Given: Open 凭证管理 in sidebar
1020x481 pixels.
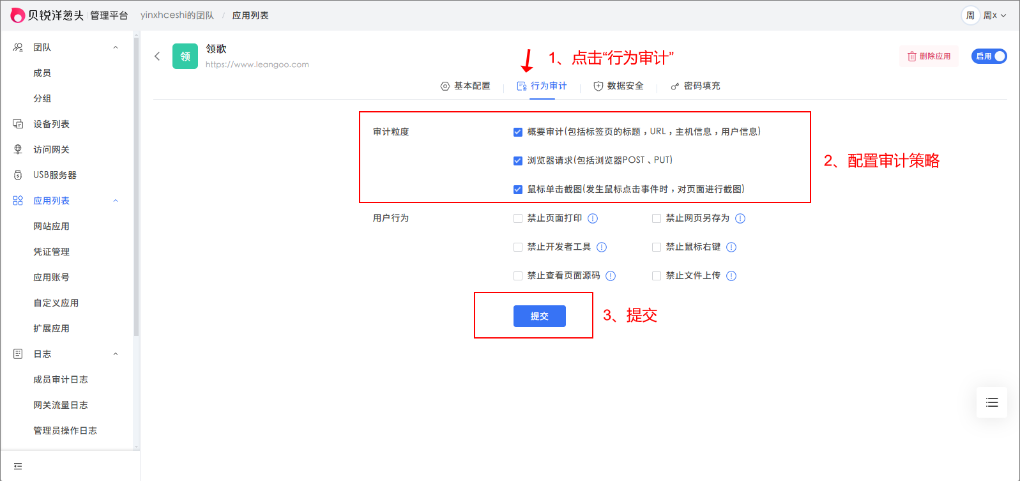Looking at the screenshot, I should (x=51, y=251).
